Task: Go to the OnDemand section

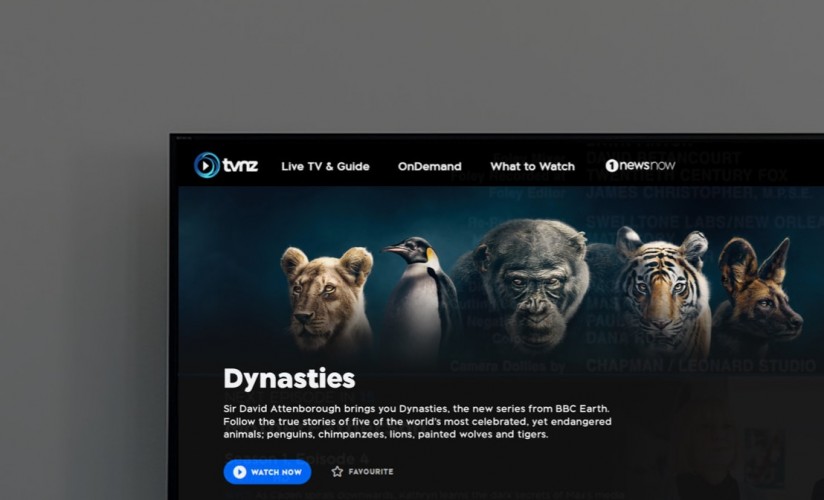Action: (429, 166)
